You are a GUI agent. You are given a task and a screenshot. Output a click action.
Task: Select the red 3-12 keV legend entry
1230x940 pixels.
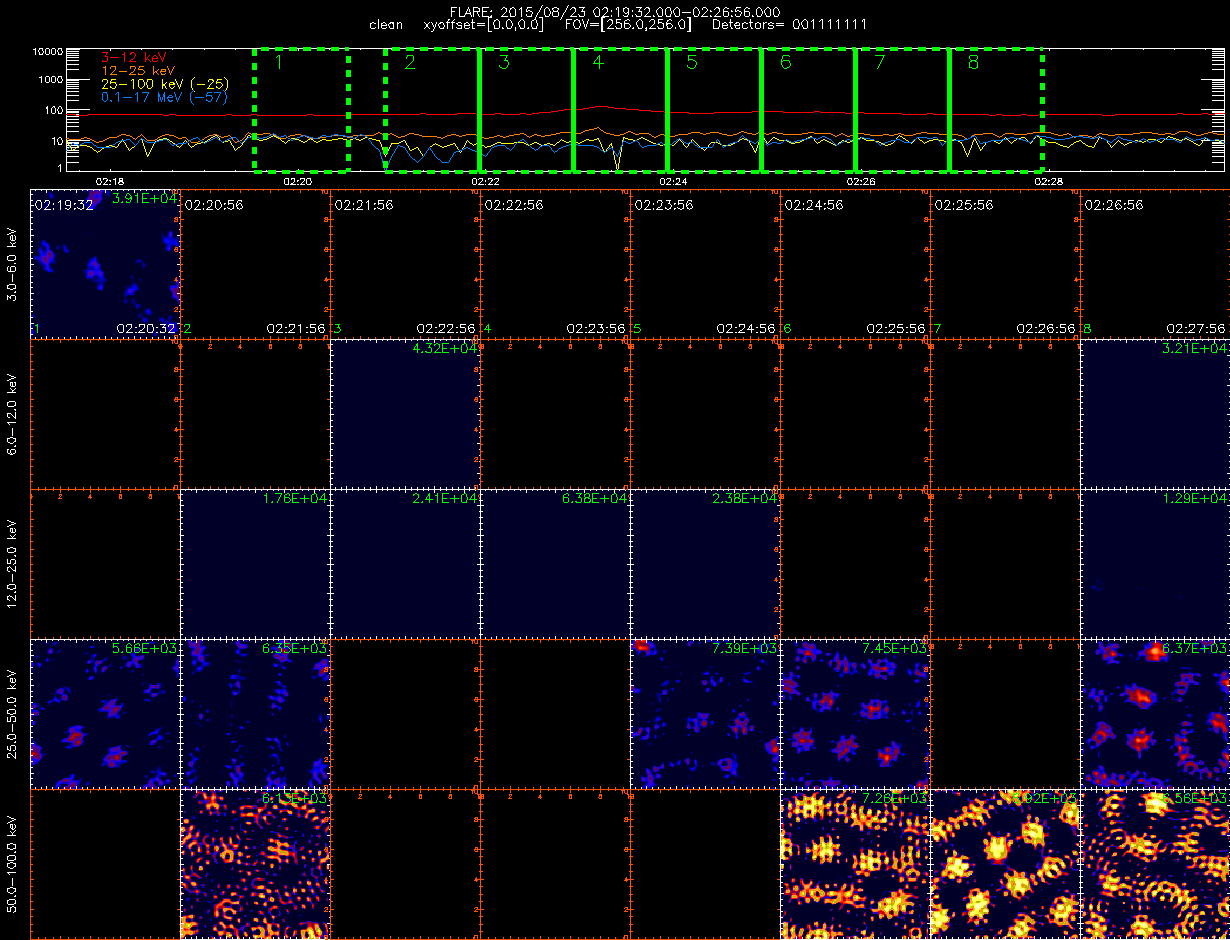click(x=136, y=58)
